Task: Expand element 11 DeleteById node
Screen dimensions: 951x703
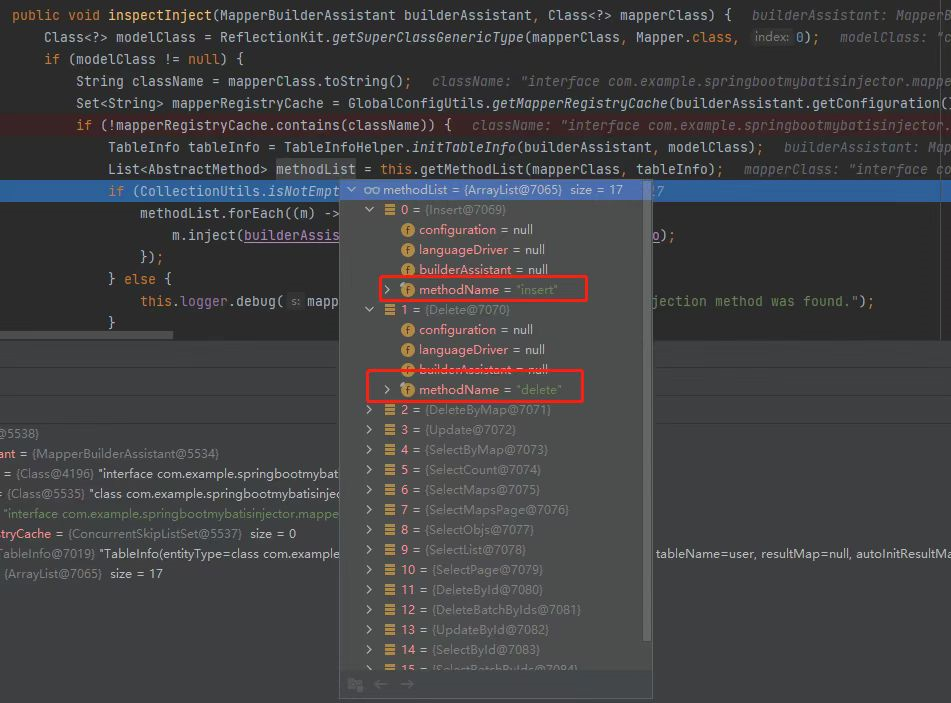Action: click(368, 589)
